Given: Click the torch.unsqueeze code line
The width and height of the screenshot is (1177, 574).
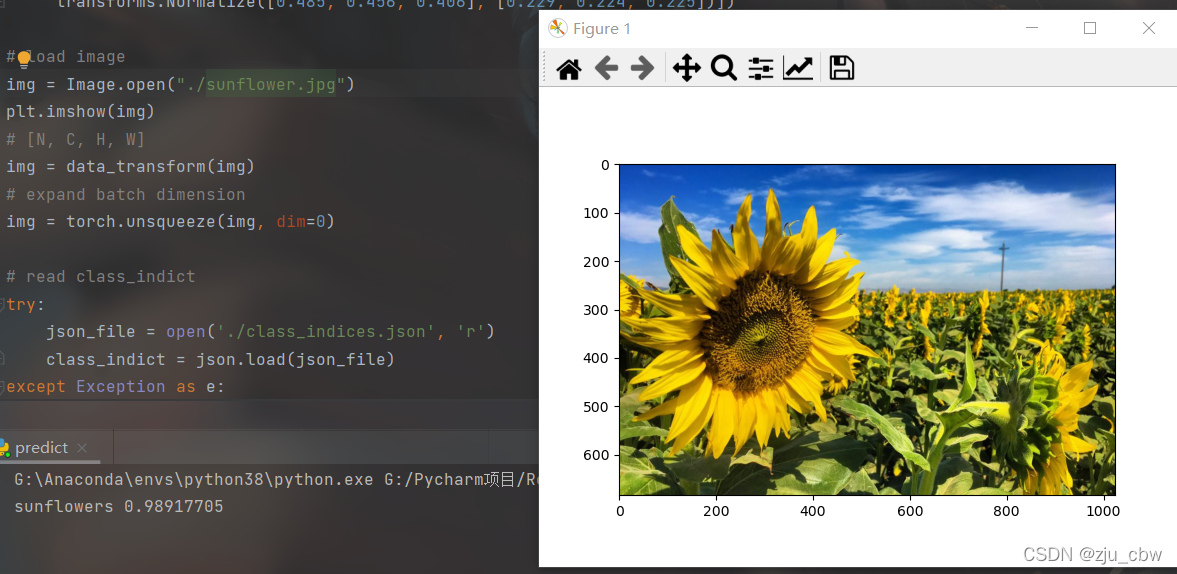Looking at the screenshot, I should (x=170, y=222).
